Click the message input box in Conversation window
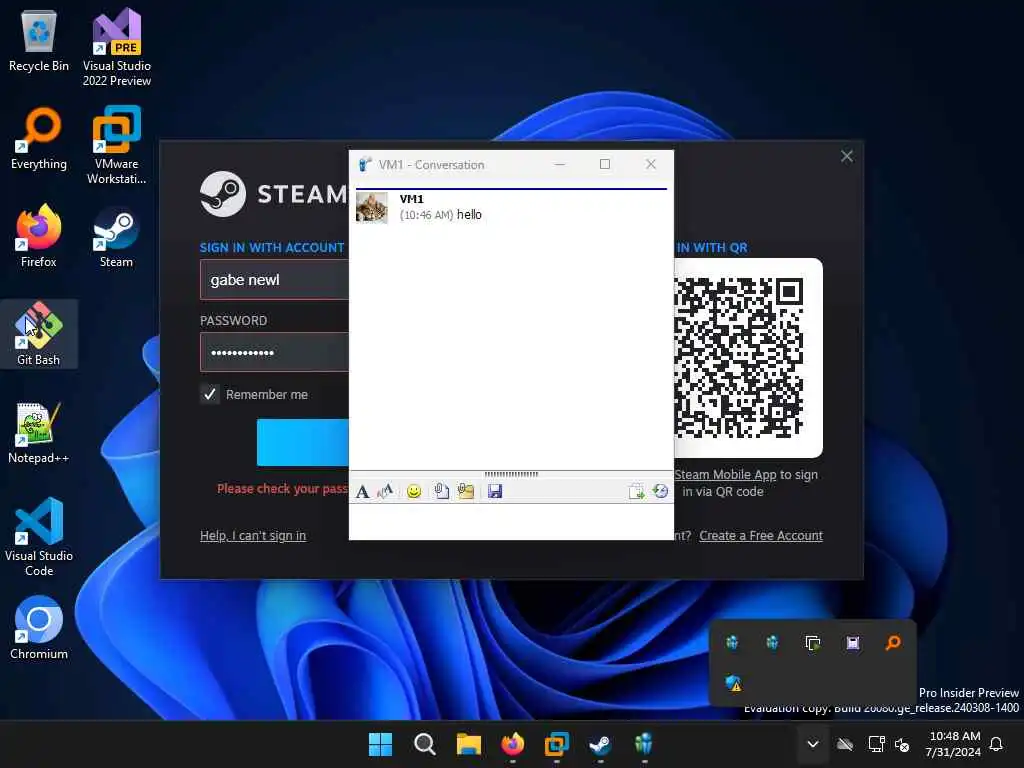Viewport: 1024px width, 768px height. (511, 521)
